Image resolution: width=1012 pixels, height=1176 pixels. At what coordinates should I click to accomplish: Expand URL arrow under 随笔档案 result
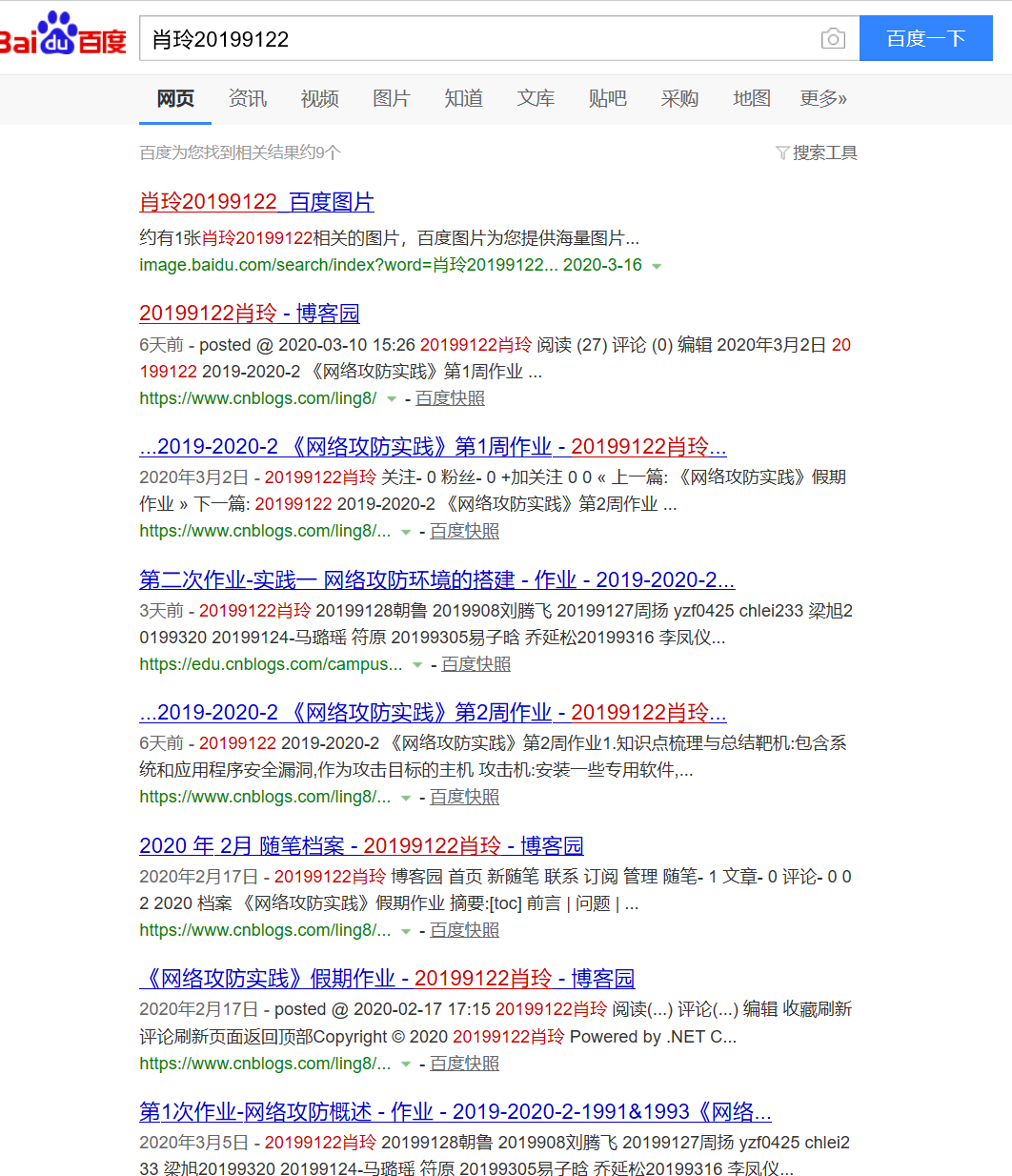pyautogui.click(x=406, y=931)
